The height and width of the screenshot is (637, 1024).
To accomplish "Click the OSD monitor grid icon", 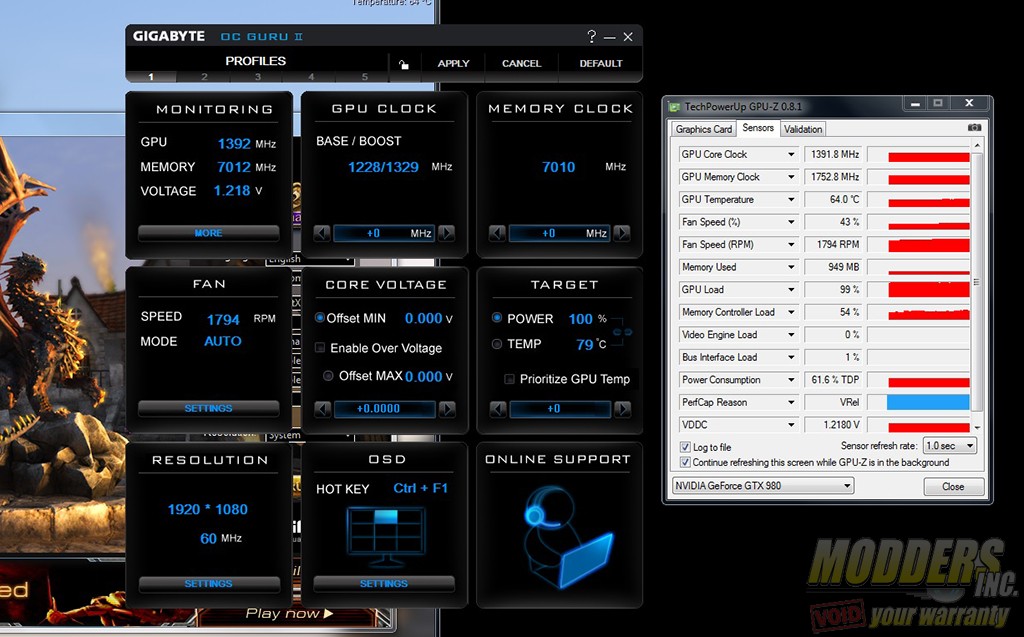I will point(385,535).
